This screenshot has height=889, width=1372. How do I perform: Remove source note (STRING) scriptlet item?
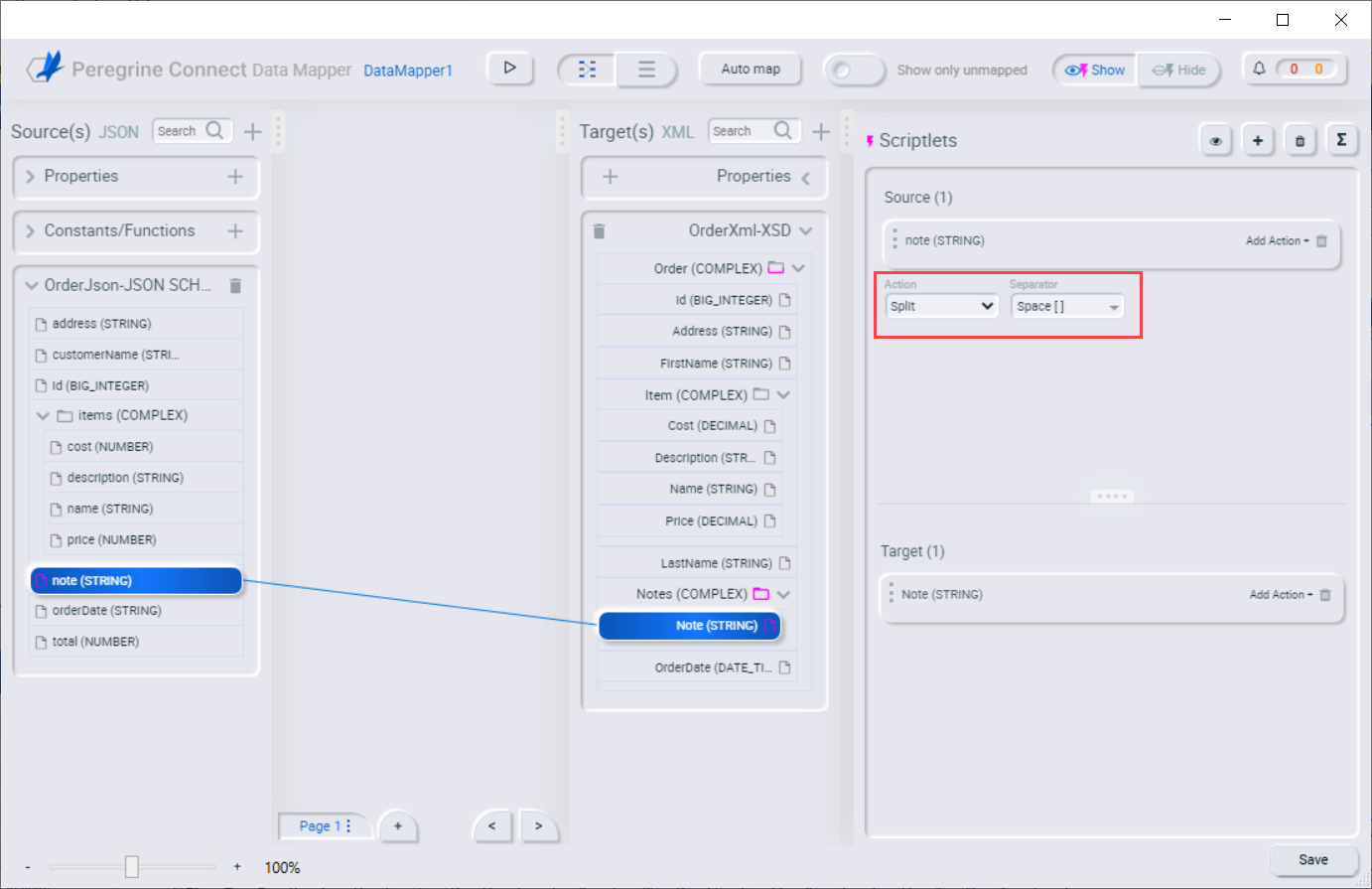pos(1321,240)
